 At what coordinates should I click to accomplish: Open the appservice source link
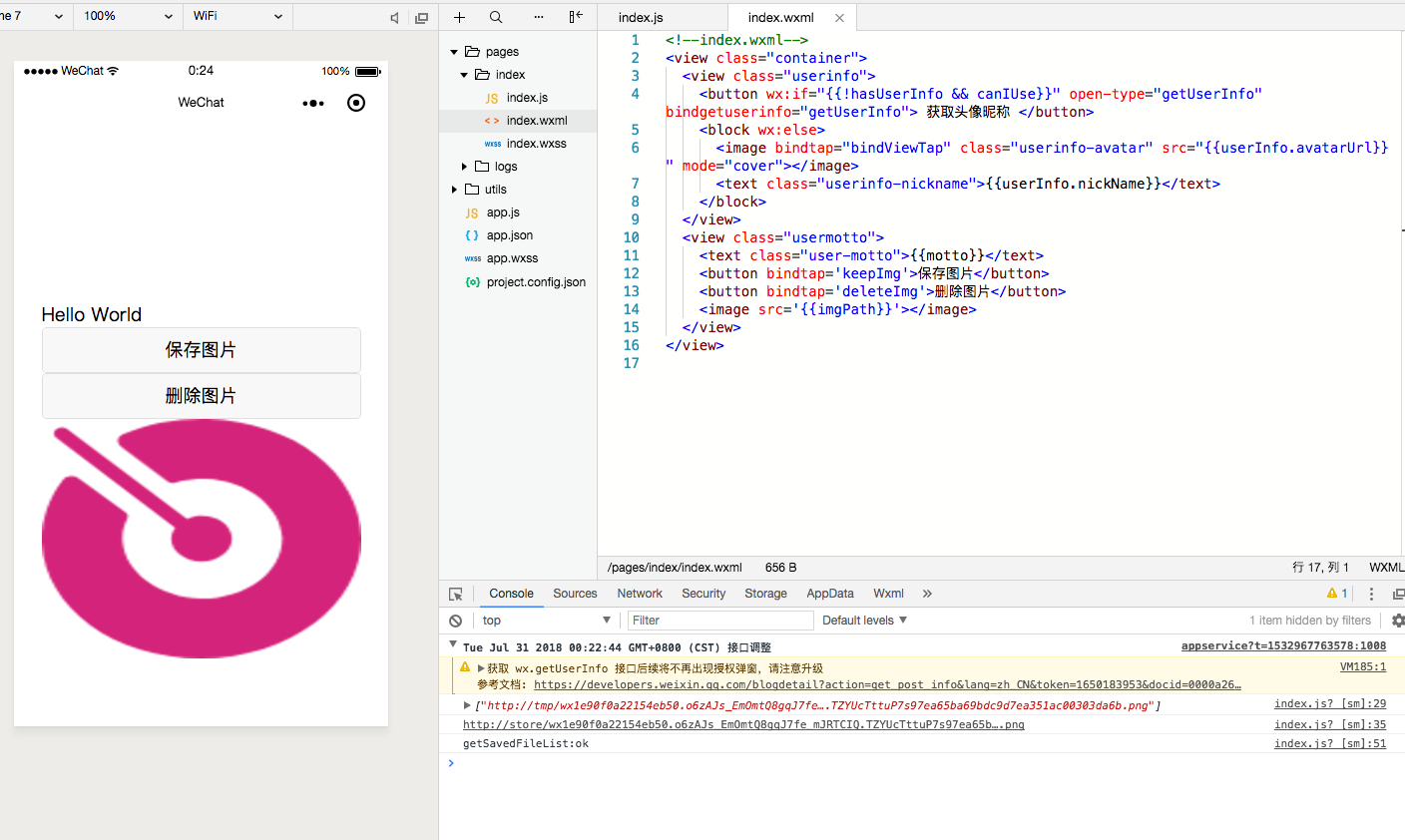coord(1283,646)
